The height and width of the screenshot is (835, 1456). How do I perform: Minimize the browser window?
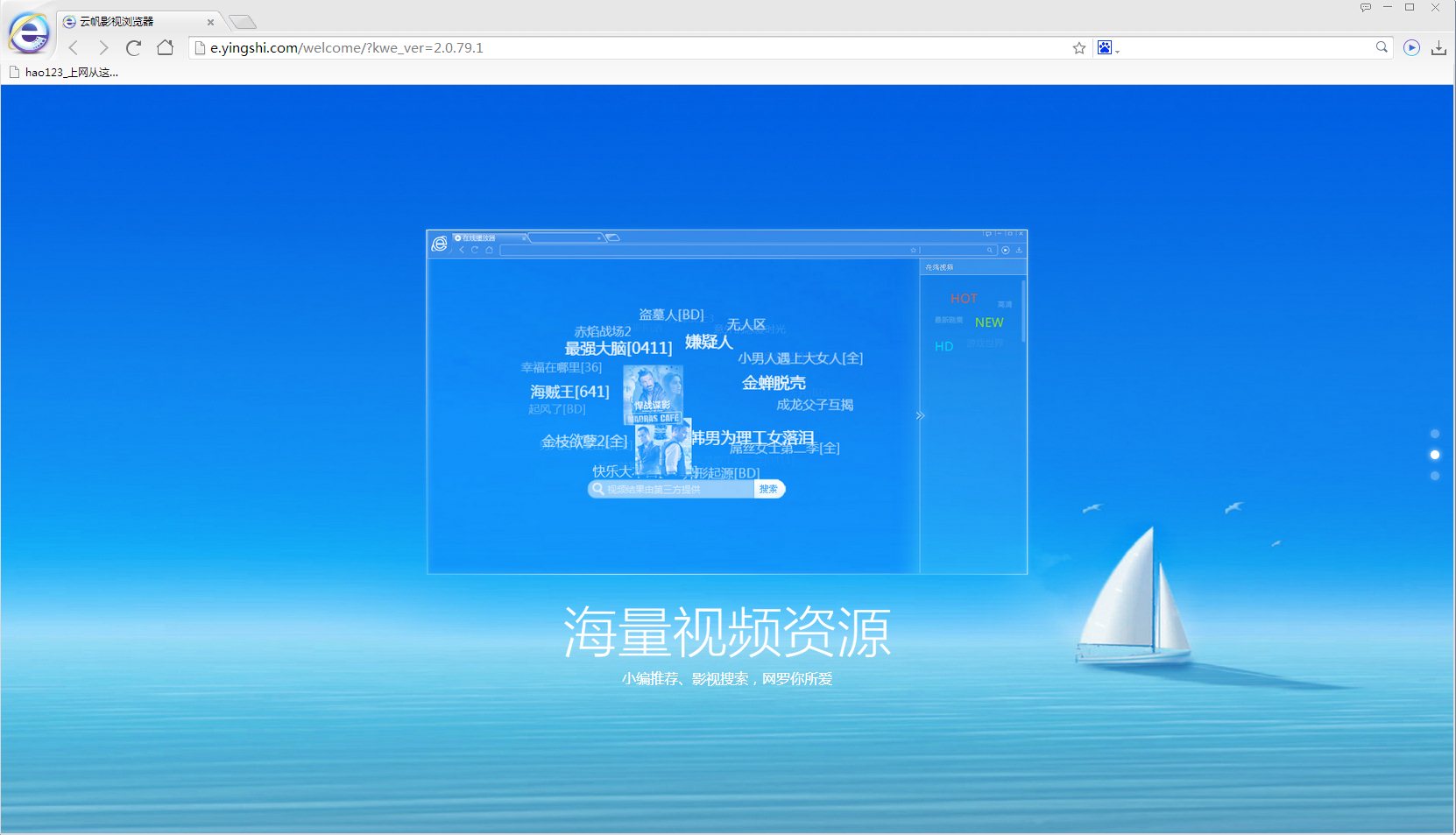point(1388,7)
